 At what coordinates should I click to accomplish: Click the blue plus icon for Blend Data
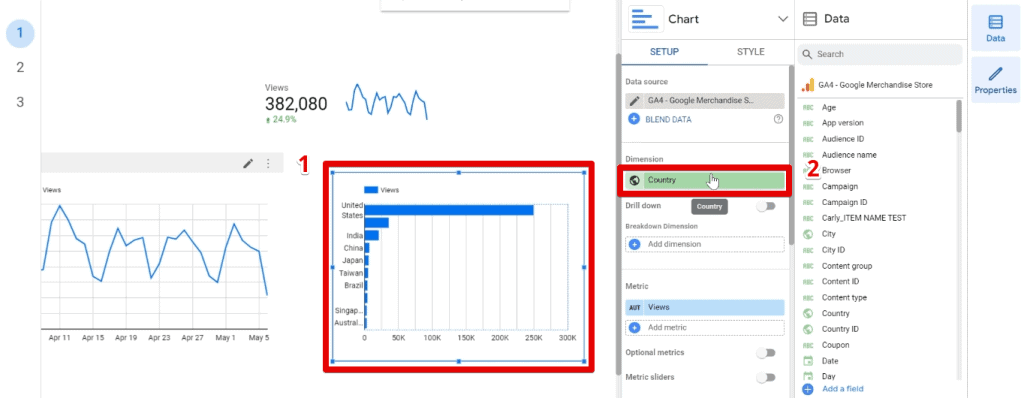coord(633,120)
